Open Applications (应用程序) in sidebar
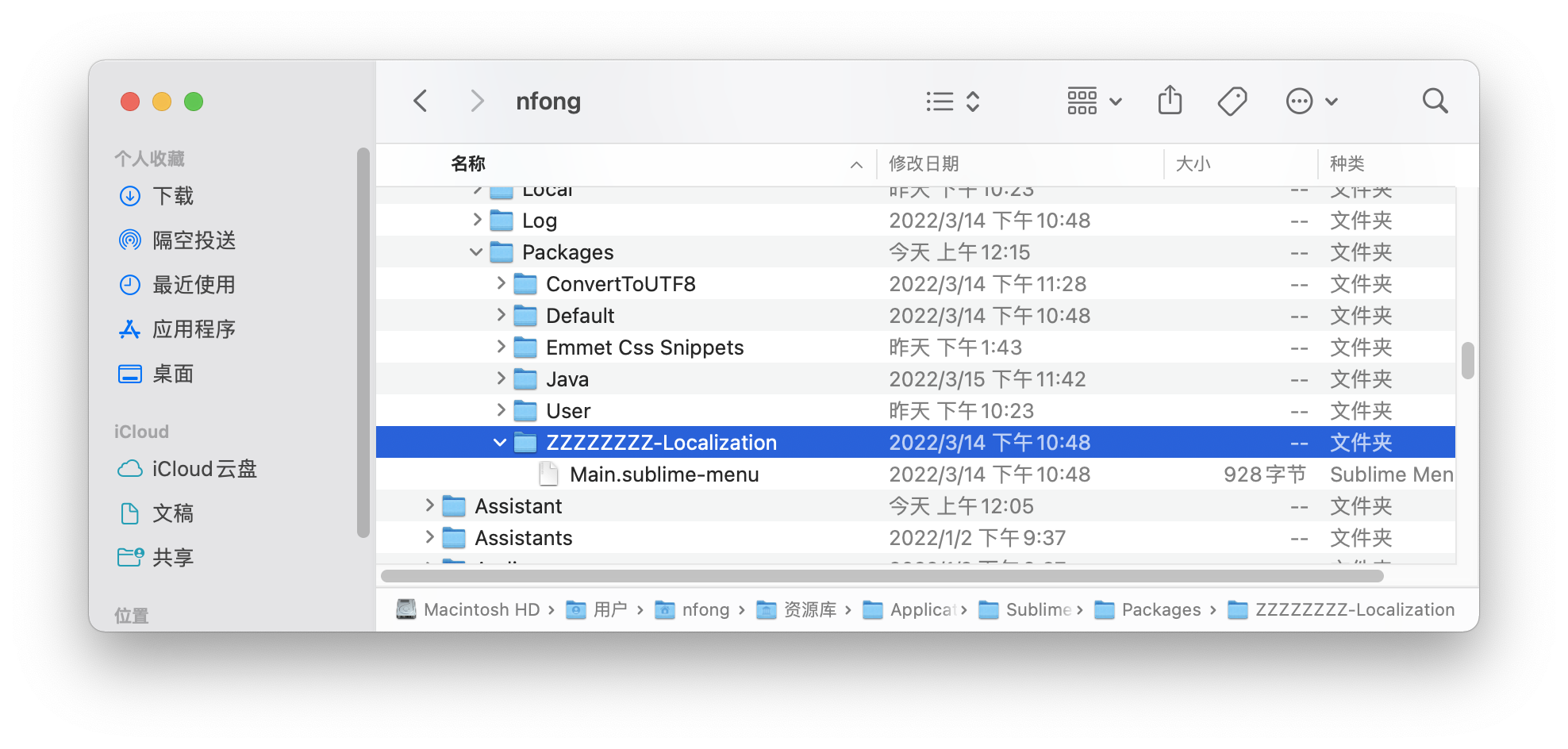The width and height of the screenshot is (1568, 749). [176, 329]
